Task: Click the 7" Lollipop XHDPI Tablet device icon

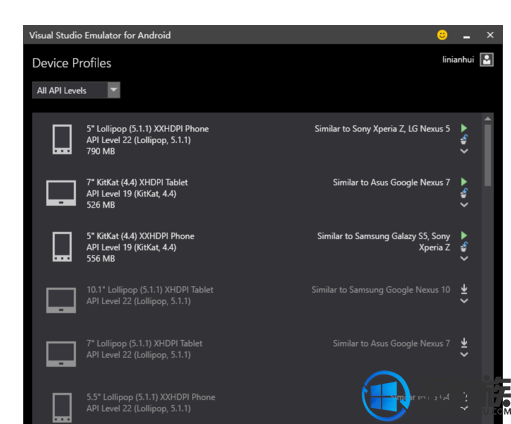Action: 61,354
